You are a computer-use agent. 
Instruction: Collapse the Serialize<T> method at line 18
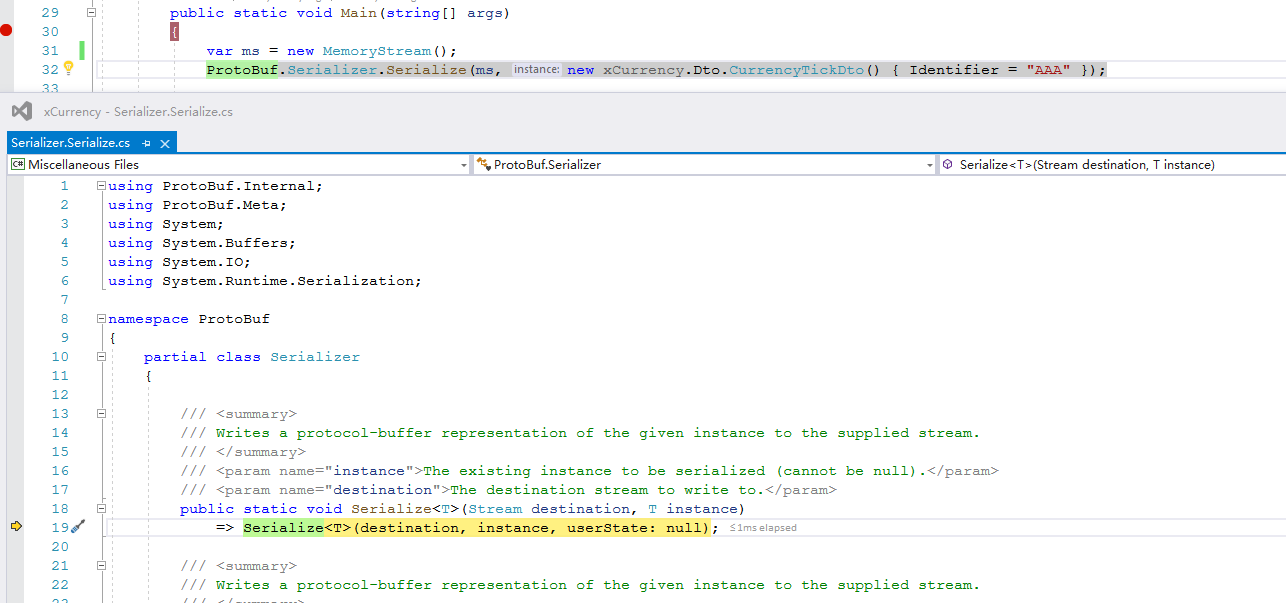coord(101,509)
